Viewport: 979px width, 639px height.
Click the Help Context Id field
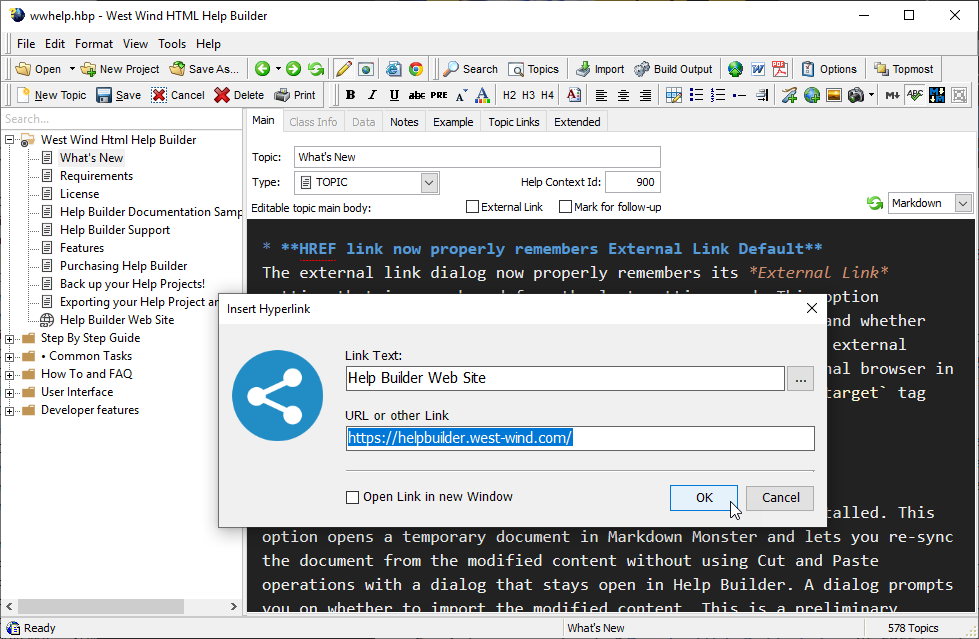(632, 182)
